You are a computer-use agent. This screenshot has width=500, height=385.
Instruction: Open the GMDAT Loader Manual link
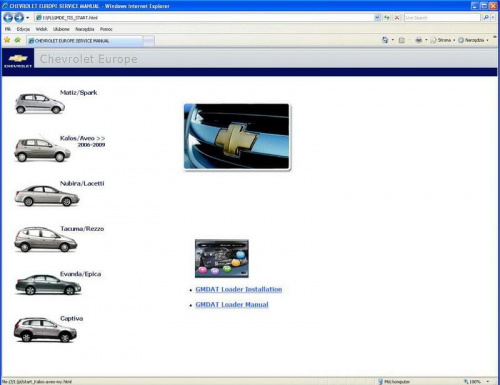(232, 305)
